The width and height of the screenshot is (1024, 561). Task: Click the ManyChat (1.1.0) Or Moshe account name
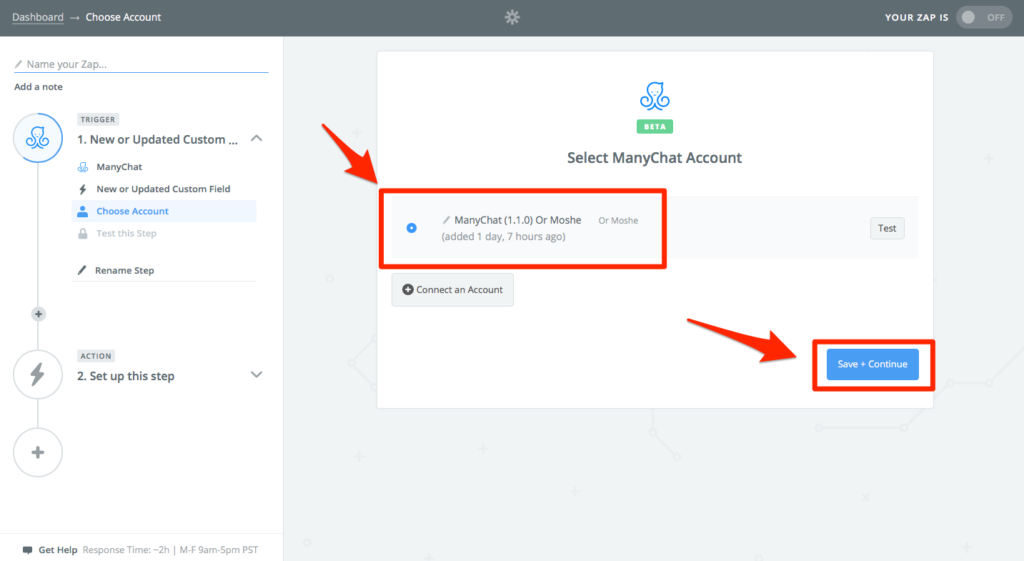click(x=518, y=220)
